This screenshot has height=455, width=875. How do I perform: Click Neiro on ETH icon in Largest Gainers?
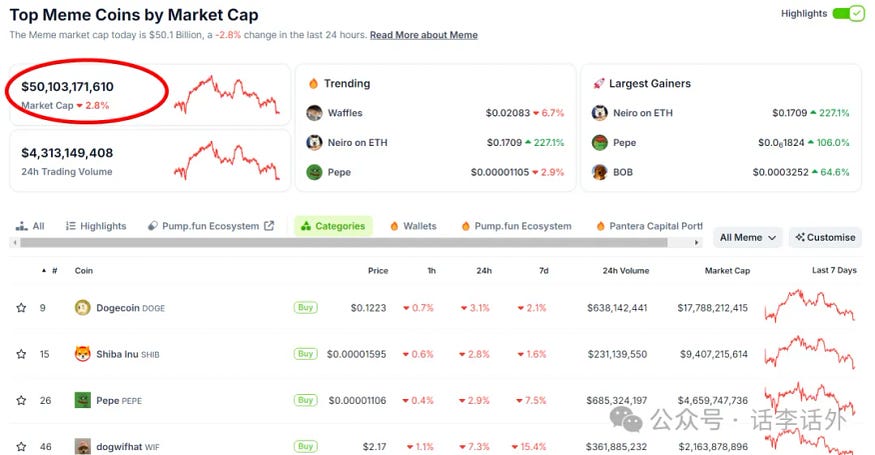[x=600, y=113]
